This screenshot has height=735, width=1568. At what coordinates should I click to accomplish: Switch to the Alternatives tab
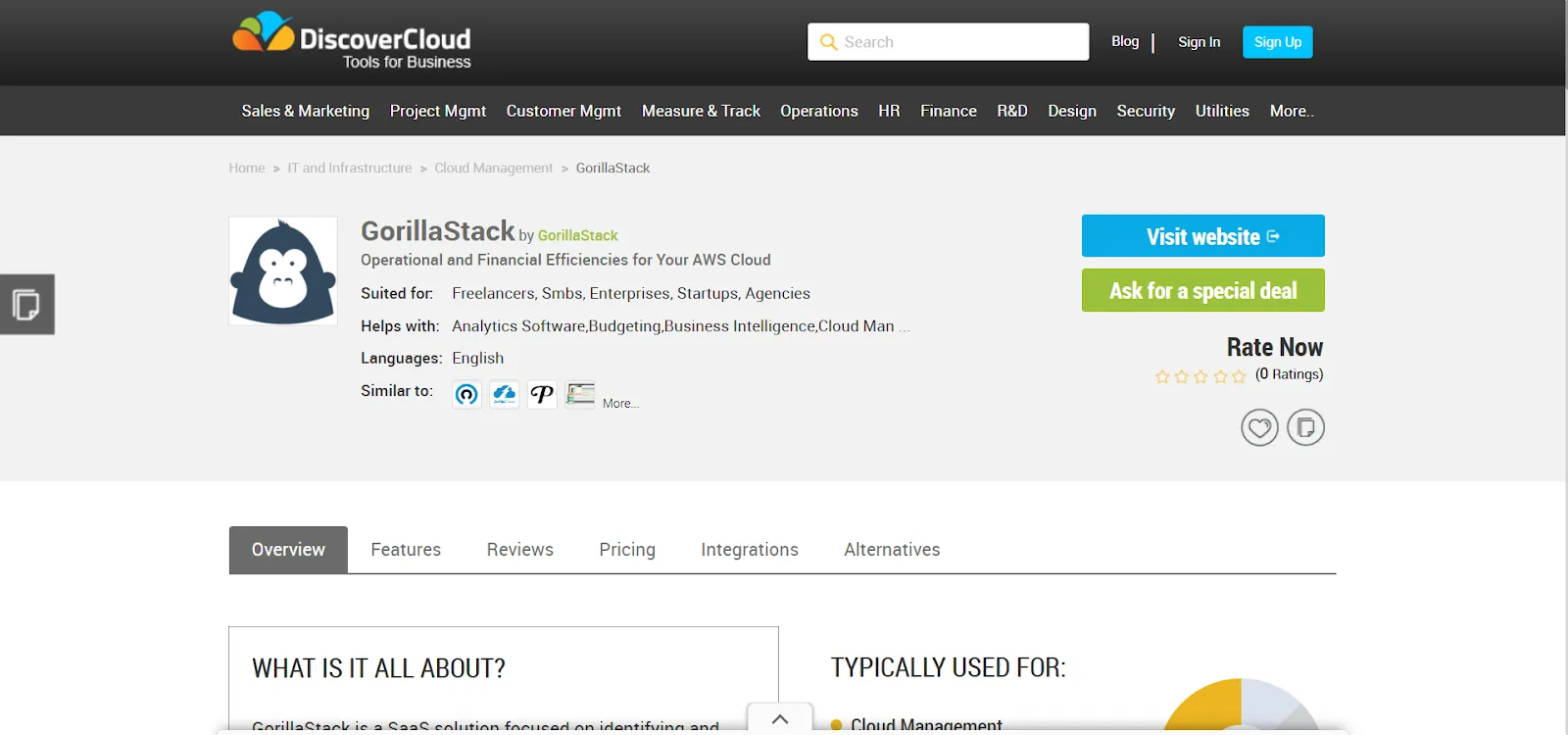[x=892, y=550]
